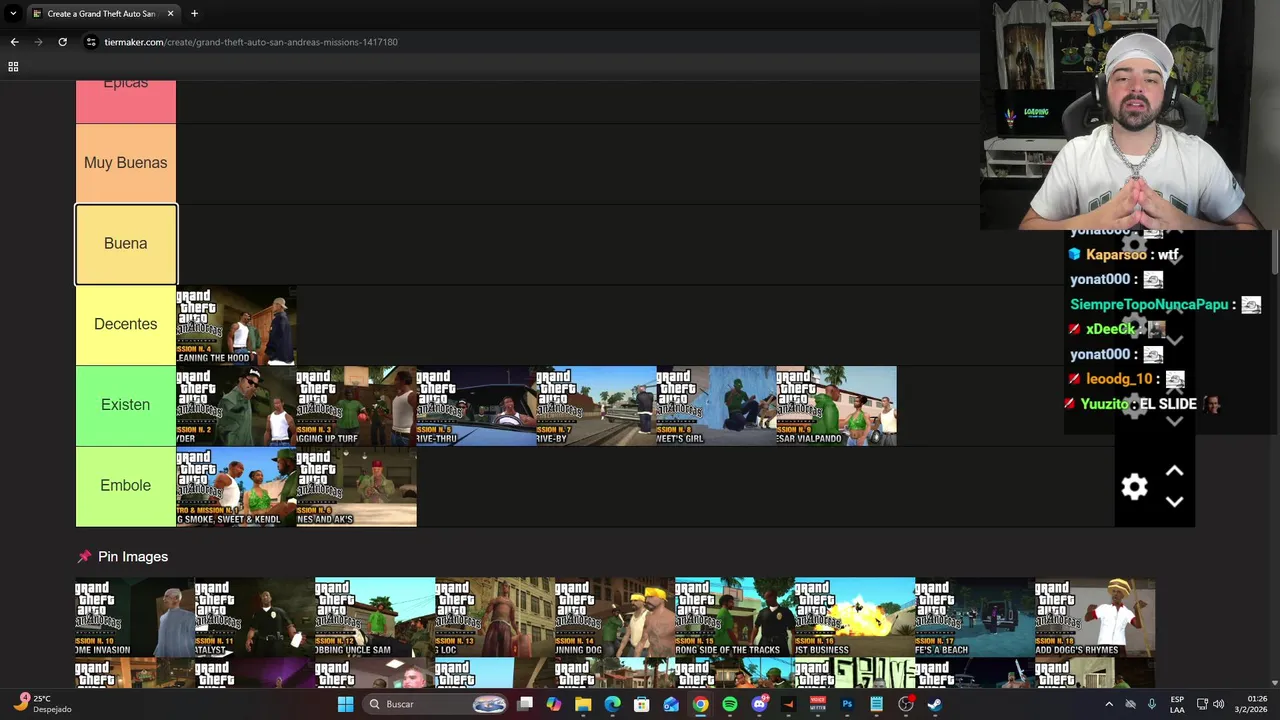Pick the Just Business mission image
The width and height of the screenshot is (1280, 720).
point(855,617)
